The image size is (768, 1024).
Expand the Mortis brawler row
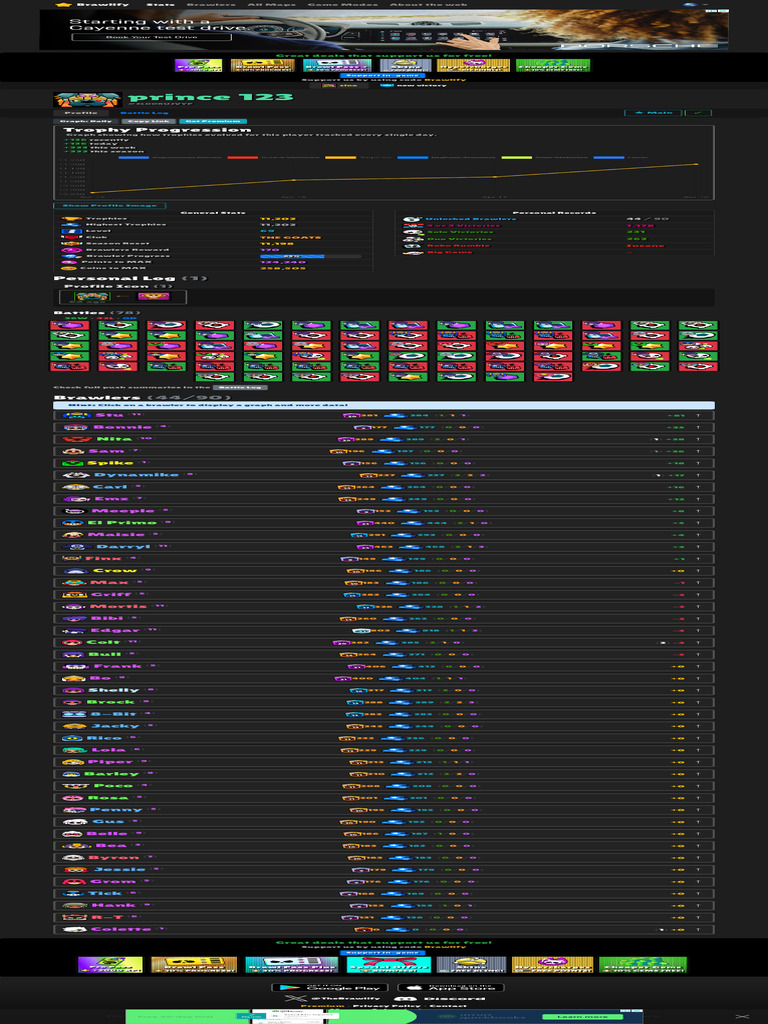[383, 607]
